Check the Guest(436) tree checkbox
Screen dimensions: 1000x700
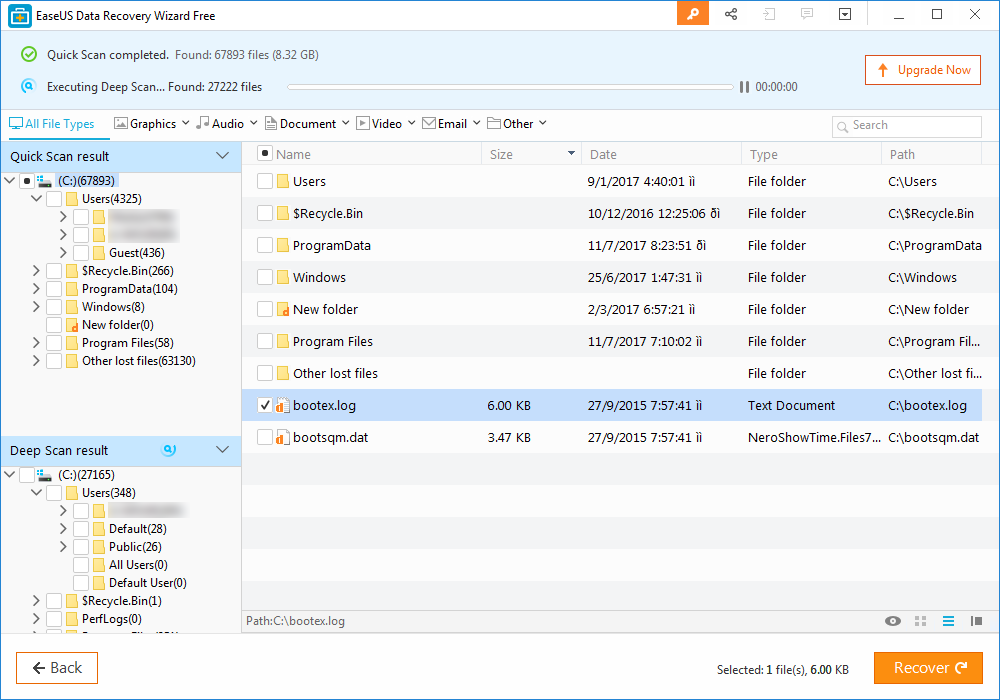click(81, 253)
